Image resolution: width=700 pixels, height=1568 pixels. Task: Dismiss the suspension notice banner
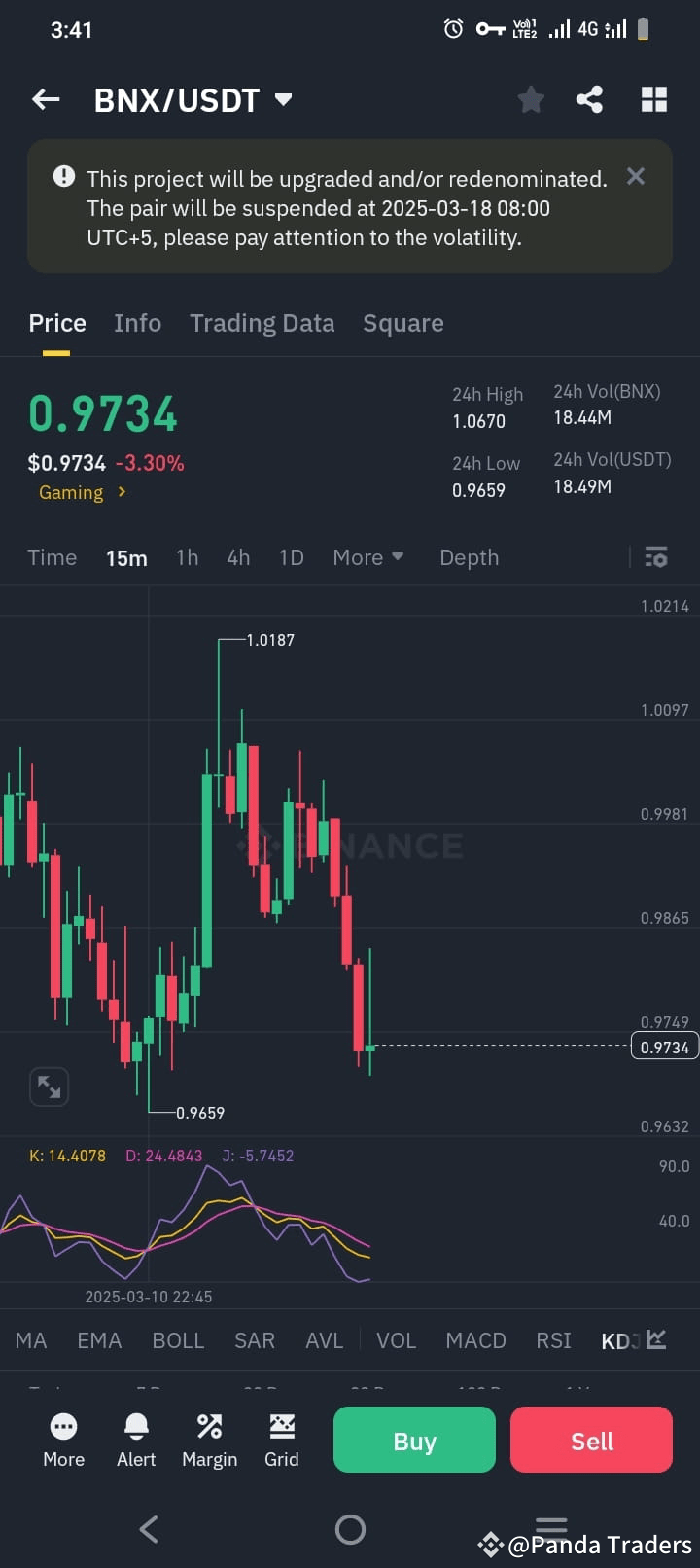pyautogui.click(x=636, y=176)
